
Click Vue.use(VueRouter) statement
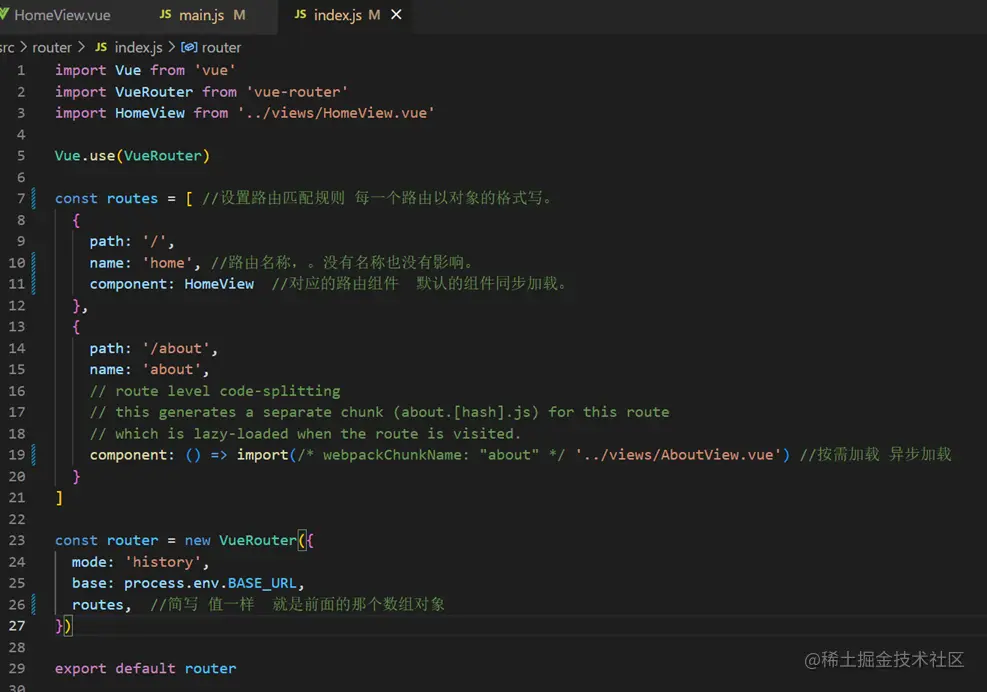(x=132, y=156)
